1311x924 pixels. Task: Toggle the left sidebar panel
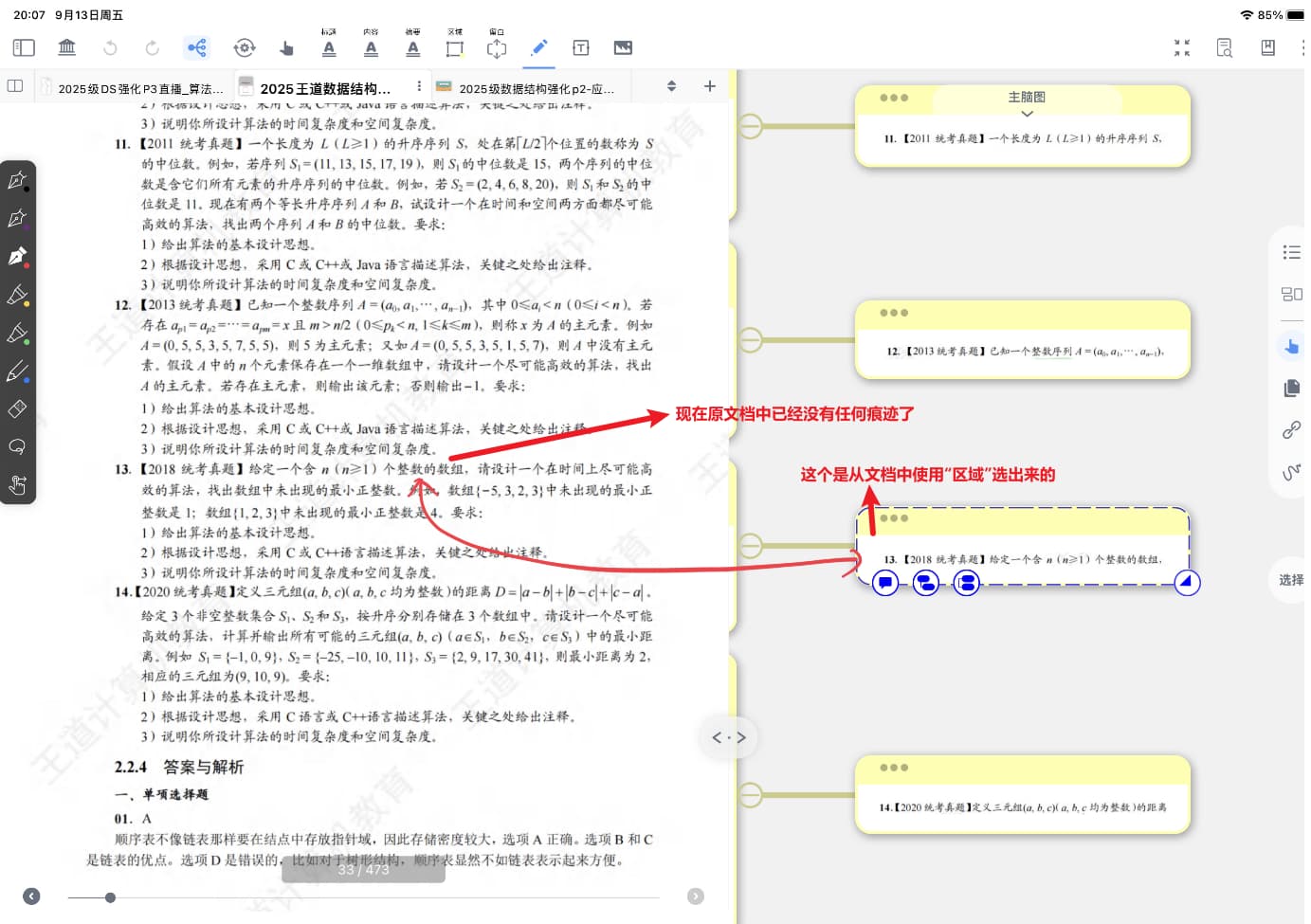click(x=24, y=47)
